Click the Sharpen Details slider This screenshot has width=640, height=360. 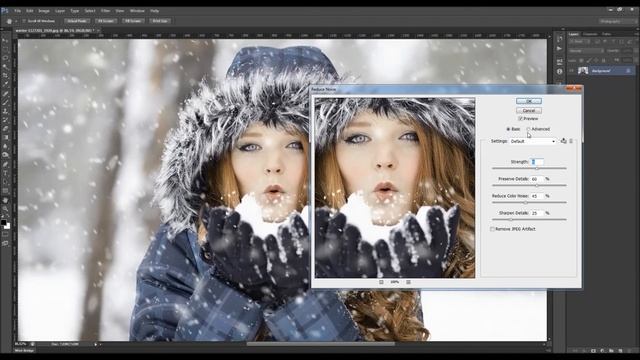coord(529,220)
